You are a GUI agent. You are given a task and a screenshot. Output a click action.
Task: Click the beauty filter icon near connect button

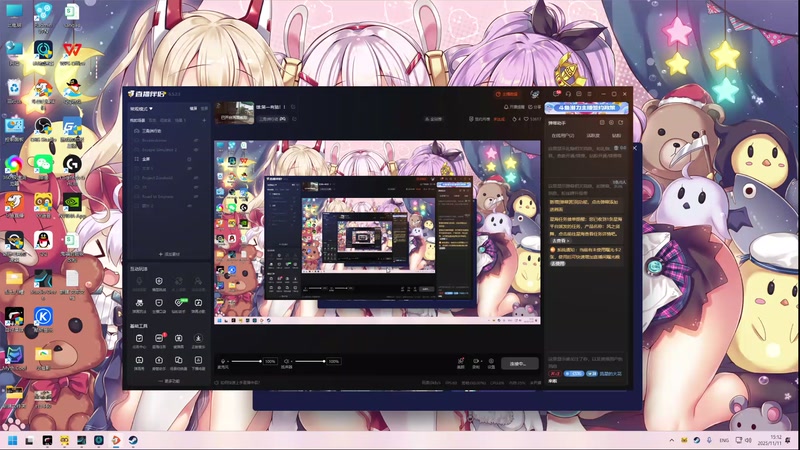461,361
